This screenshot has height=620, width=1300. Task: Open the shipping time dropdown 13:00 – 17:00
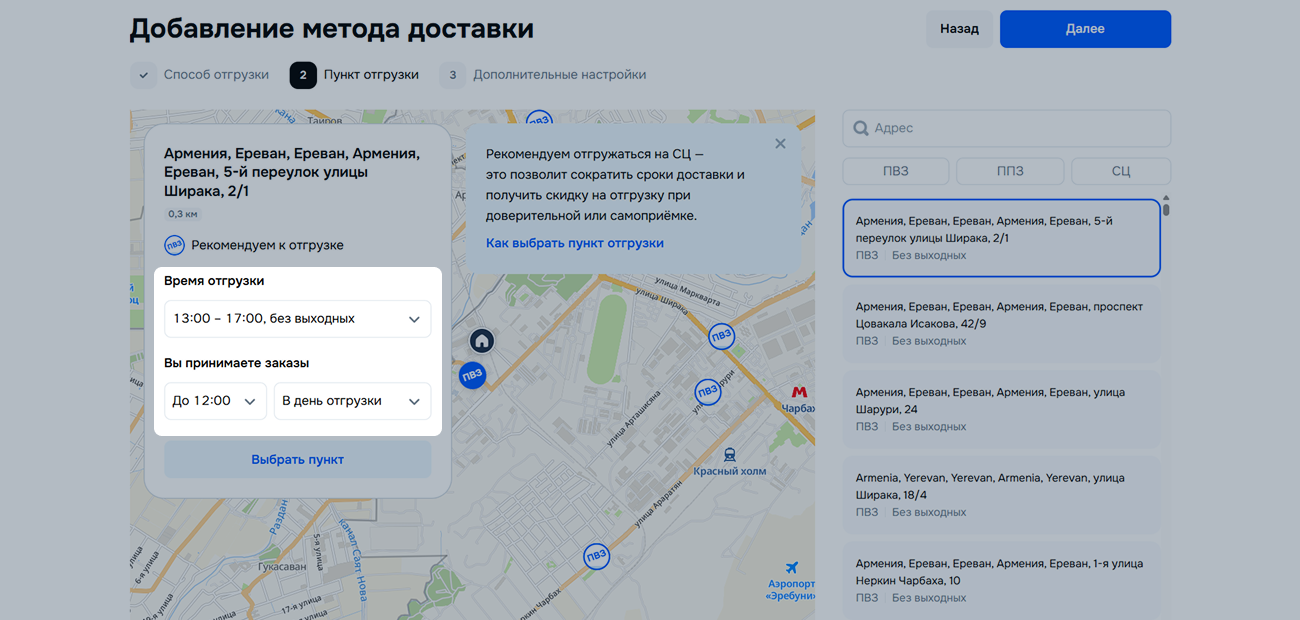[297, 319]
